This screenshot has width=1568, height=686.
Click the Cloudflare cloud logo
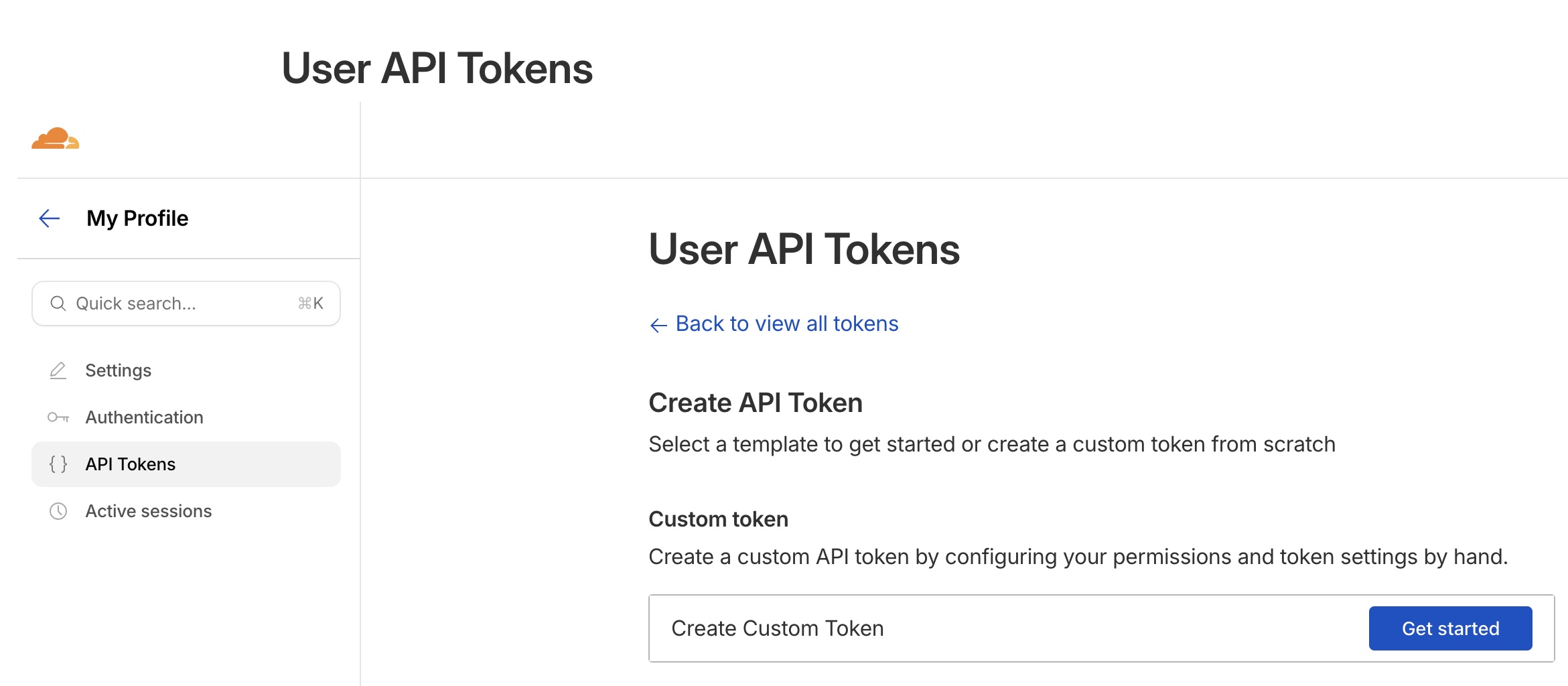pos(56,138)
